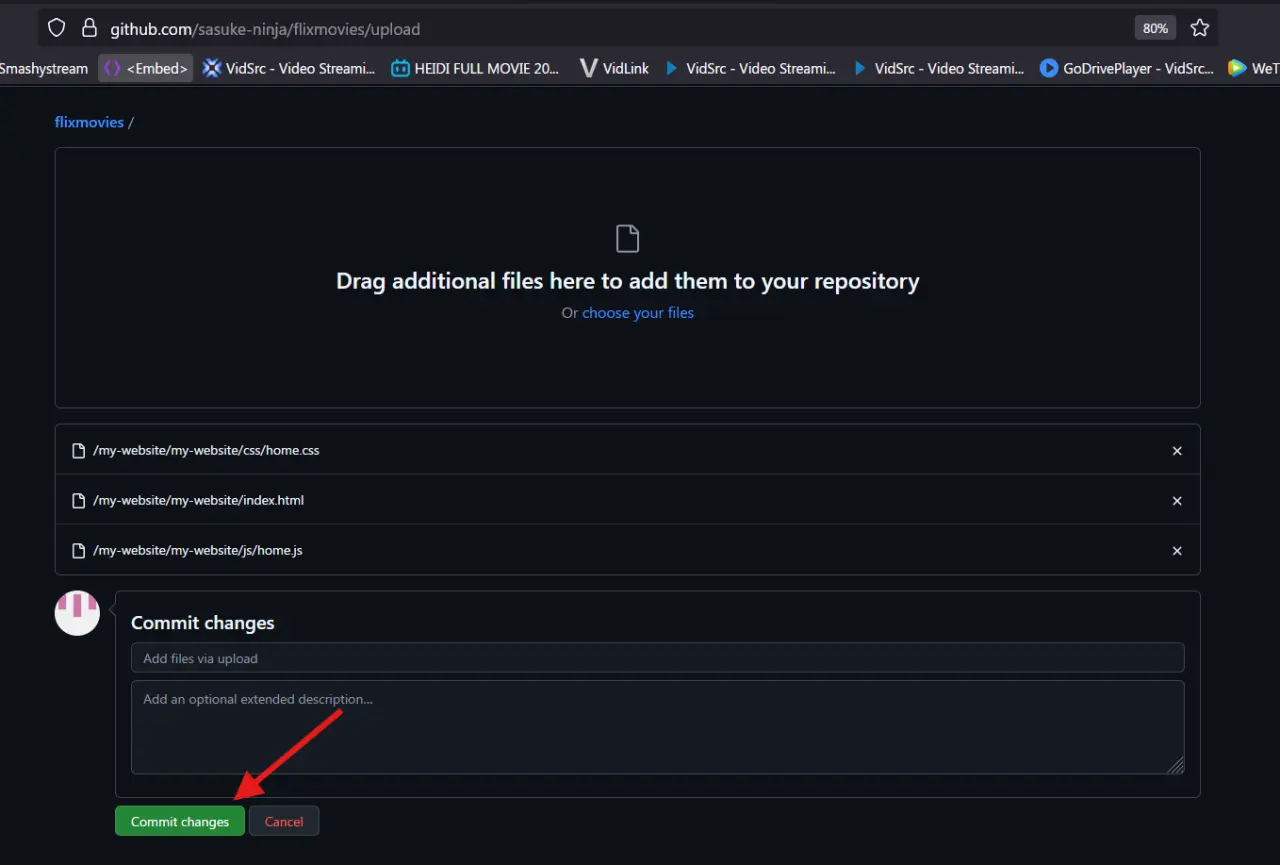Screen dimensions: 1280x865
Task: Open the Smashystream bookmark
Action: (x=44, y=68)
